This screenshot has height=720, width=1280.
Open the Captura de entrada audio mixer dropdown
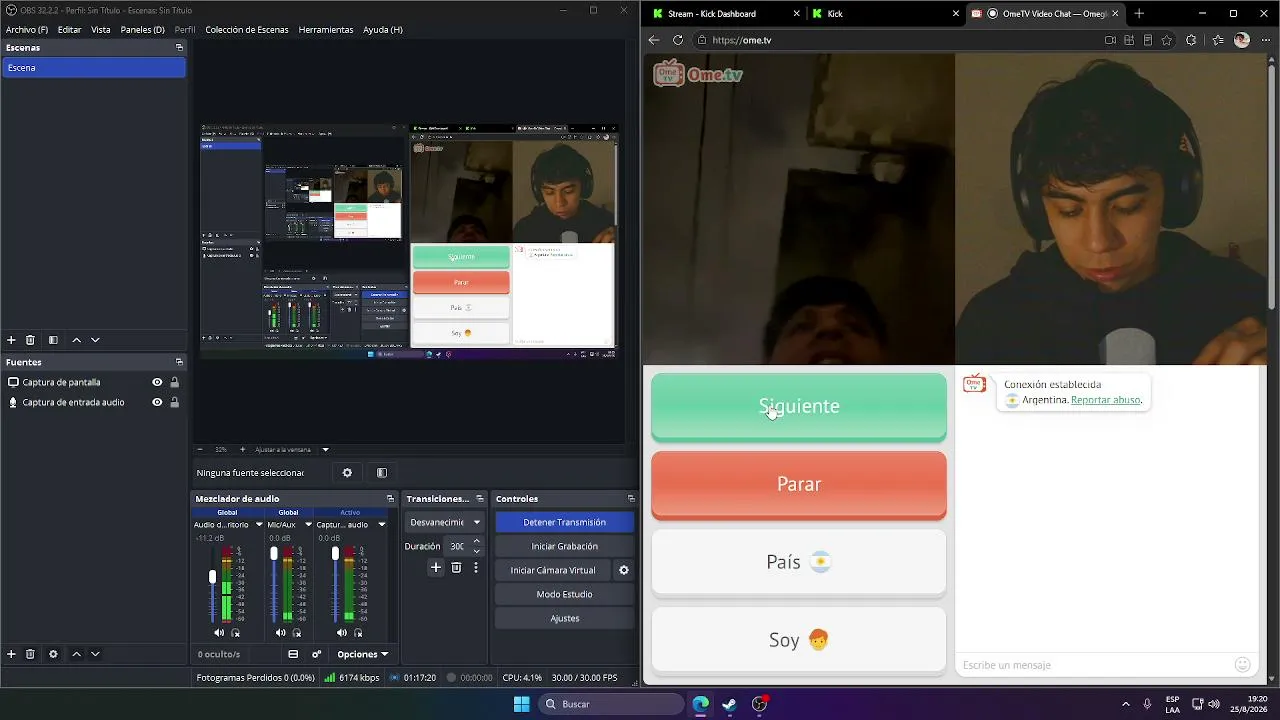(x=381, y=525)
